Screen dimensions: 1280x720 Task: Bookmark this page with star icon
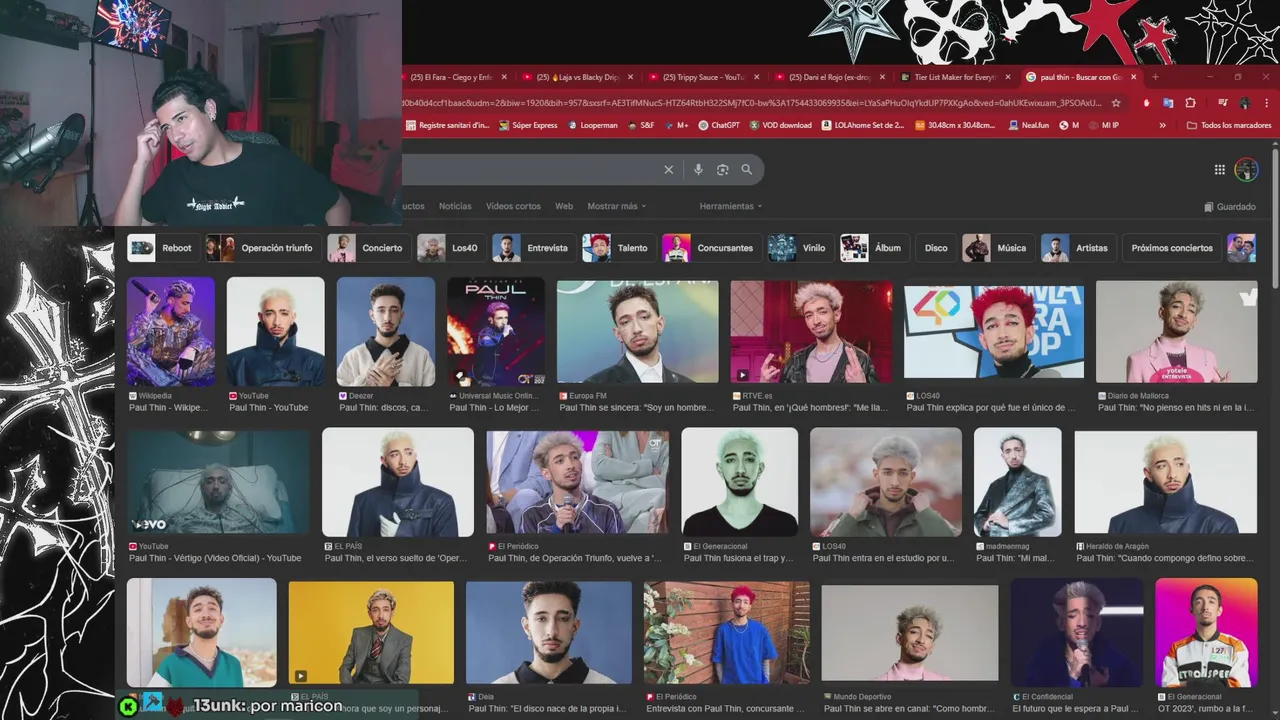tap(1116, 102)
